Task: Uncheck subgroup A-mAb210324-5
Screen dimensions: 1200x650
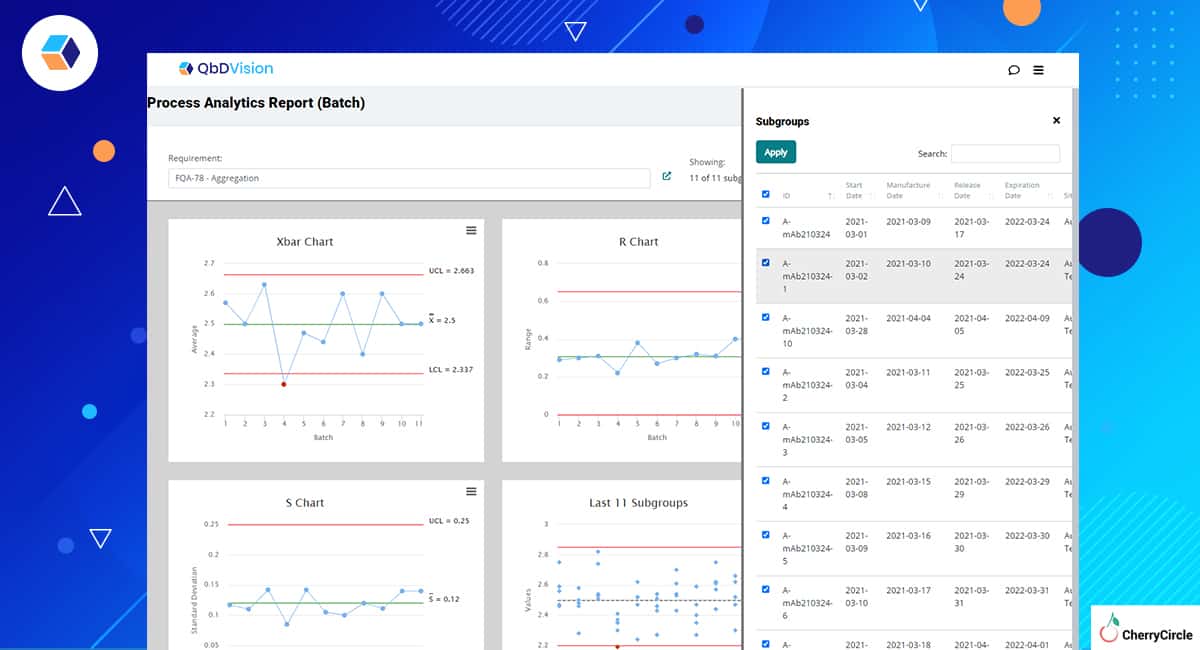Action: (766, 535)
